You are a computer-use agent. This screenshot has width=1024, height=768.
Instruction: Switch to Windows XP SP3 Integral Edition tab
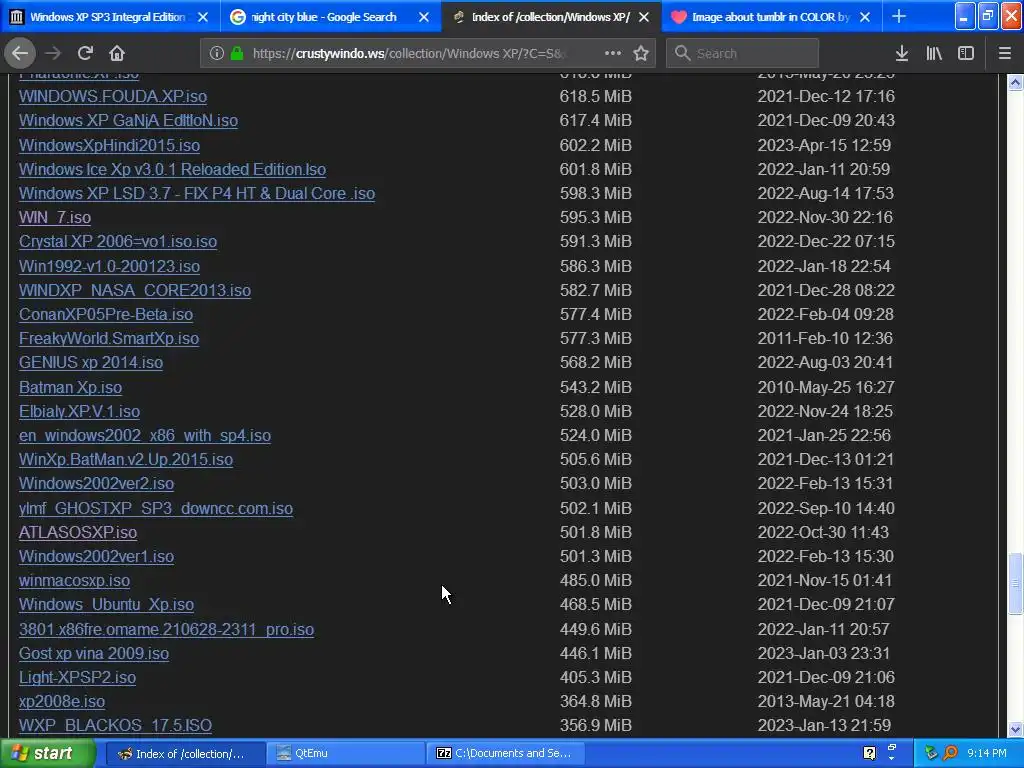point(108,17)
